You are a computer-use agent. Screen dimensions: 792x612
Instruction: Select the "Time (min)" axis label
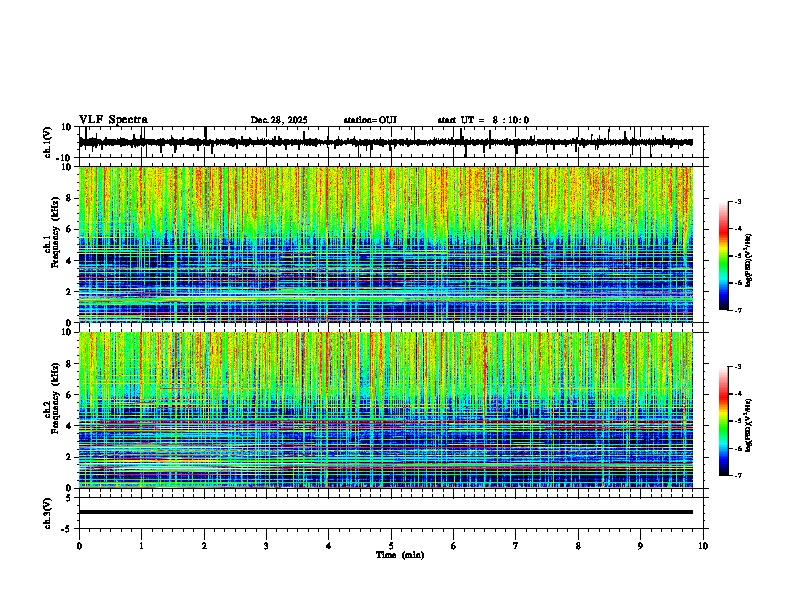pyautogui.click(x=400, y=555)
